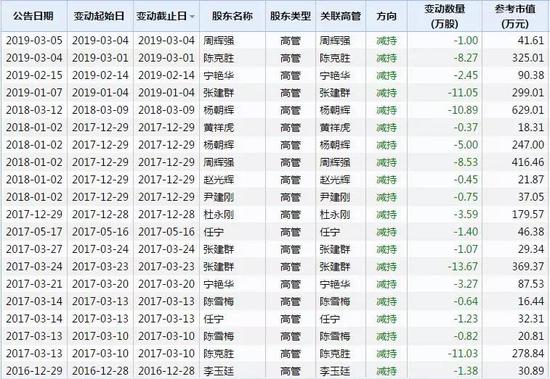Click shareholder name 黄祥虎
550x379 pixels.
tap(219, 127)
